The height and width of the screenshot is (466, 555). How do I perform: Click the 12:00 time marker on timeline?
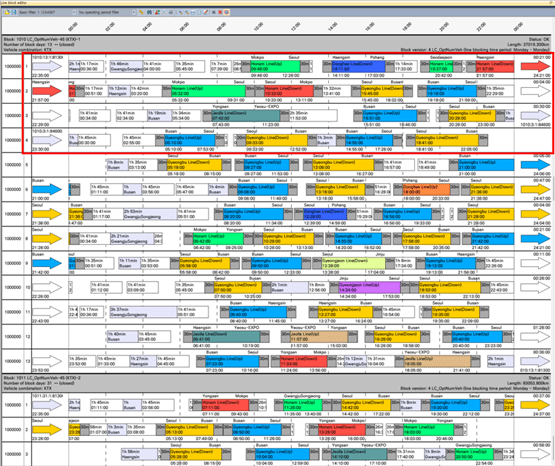[295, 27]
